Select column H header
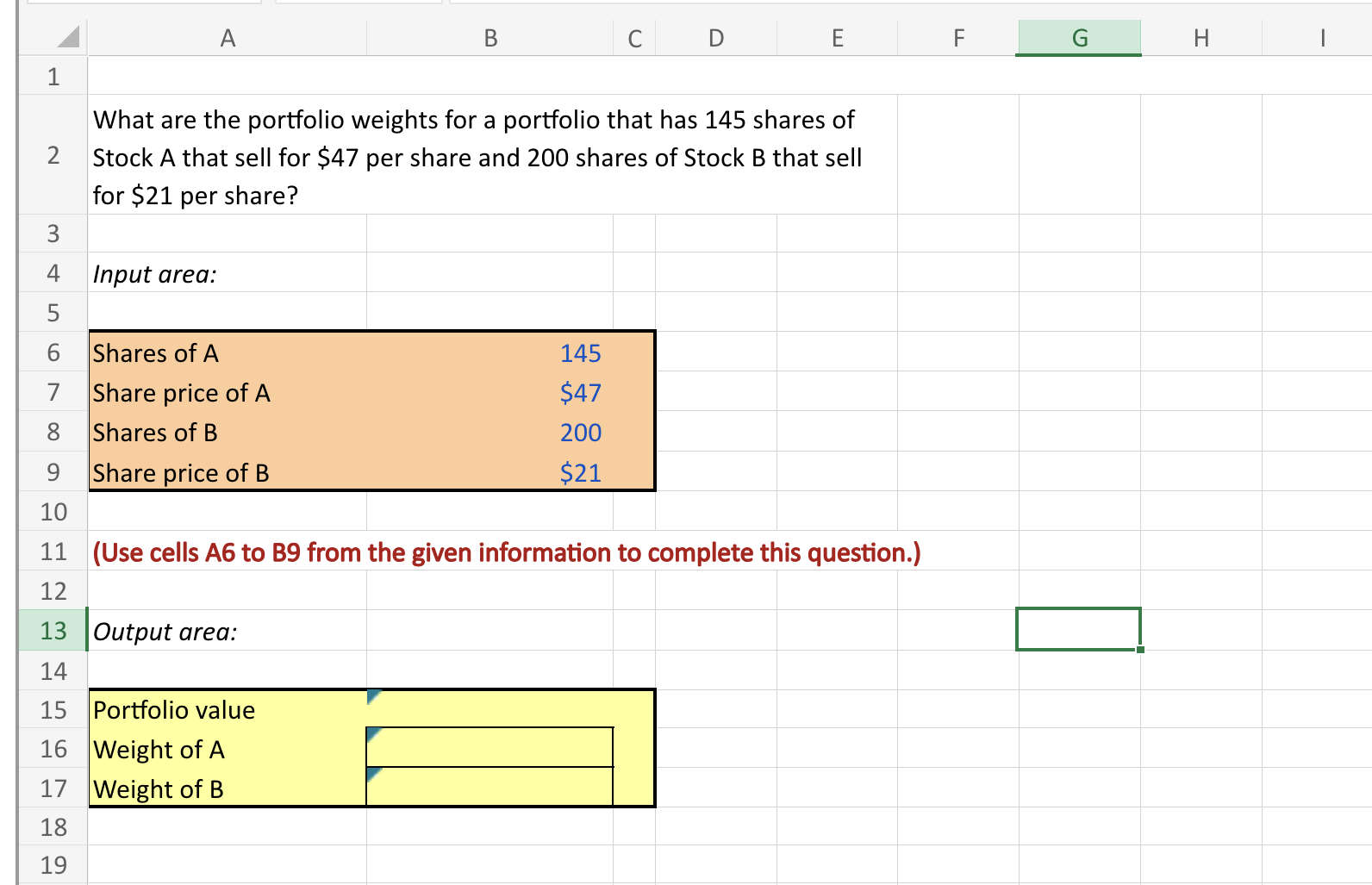The width and height of the screenshot is (1372, 885). (x=1201, y=38)
